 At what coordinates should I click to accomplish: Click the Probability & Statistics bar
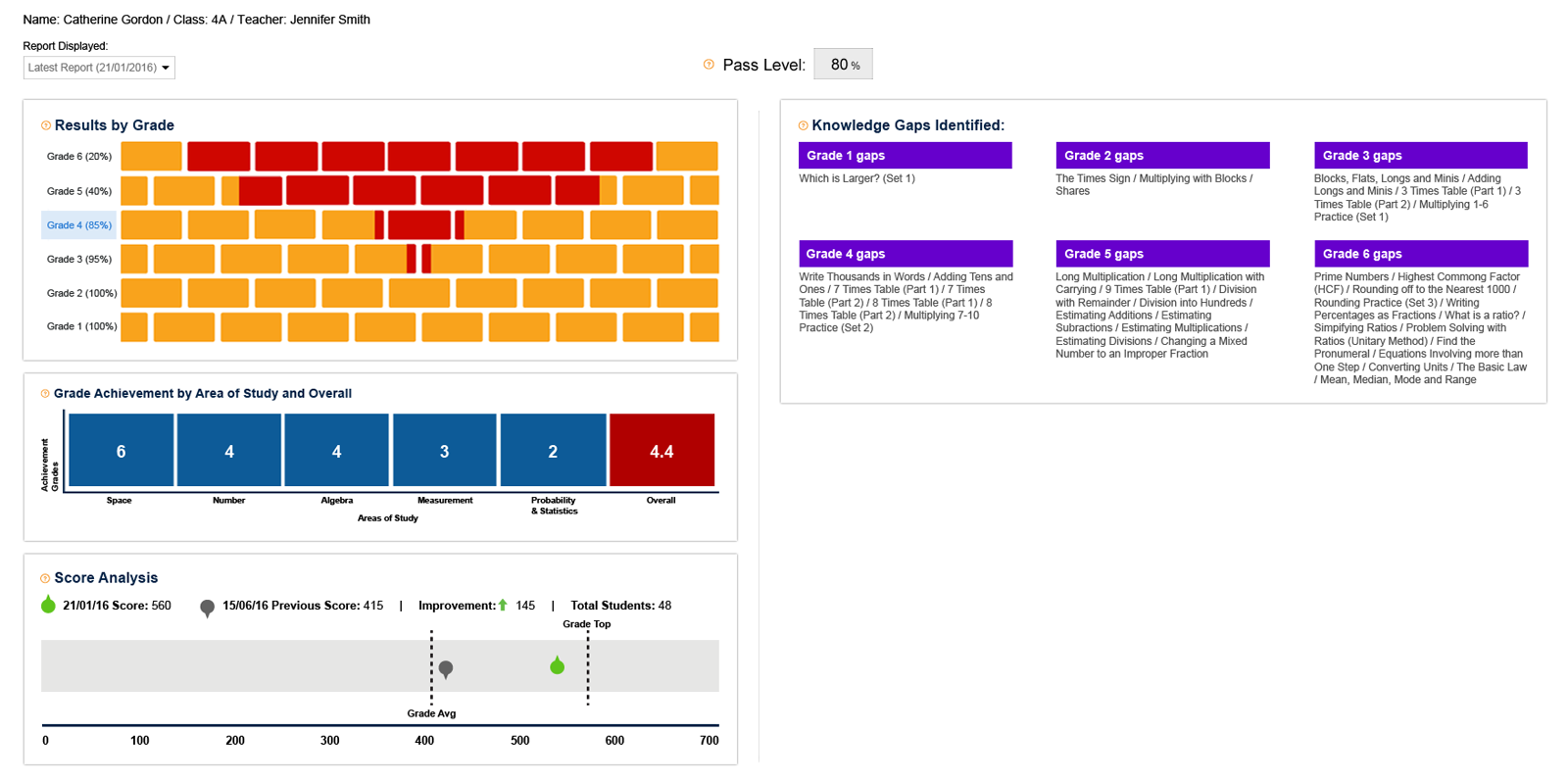(553, 451)
